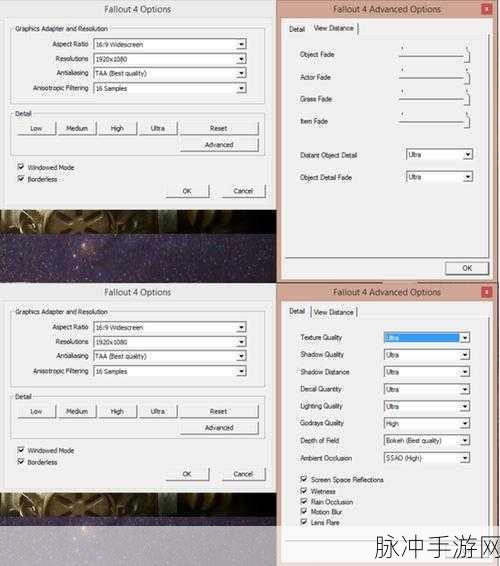Choose High detail preset in lower Options window
500x566 pixels.
[x=117, y=412]
